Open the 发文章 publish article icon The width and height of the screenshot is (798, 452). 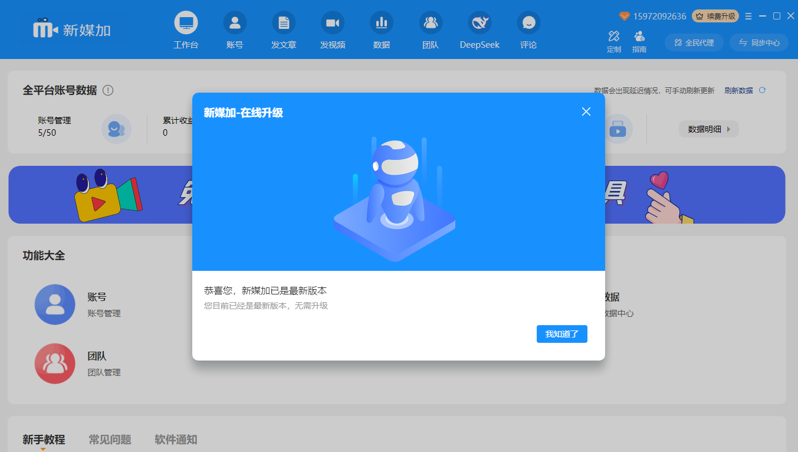click(283, 23)
